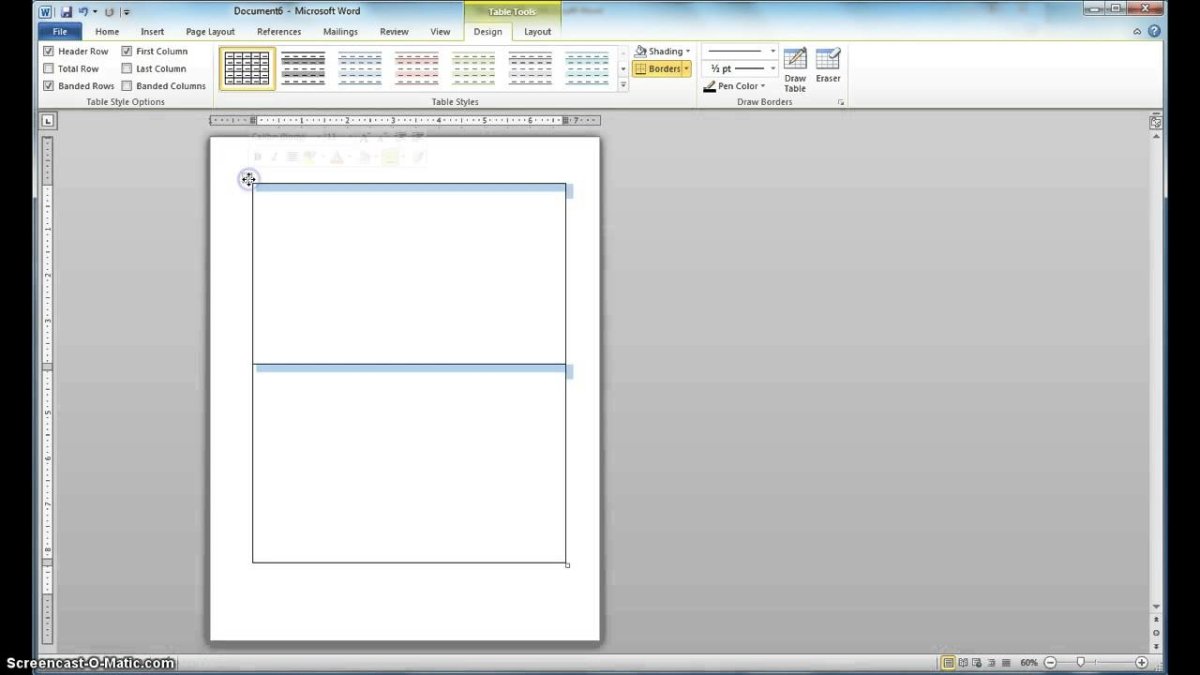Click the tab selector icon beside ruler
The image size is (1200, 675).
click(48, 121)
